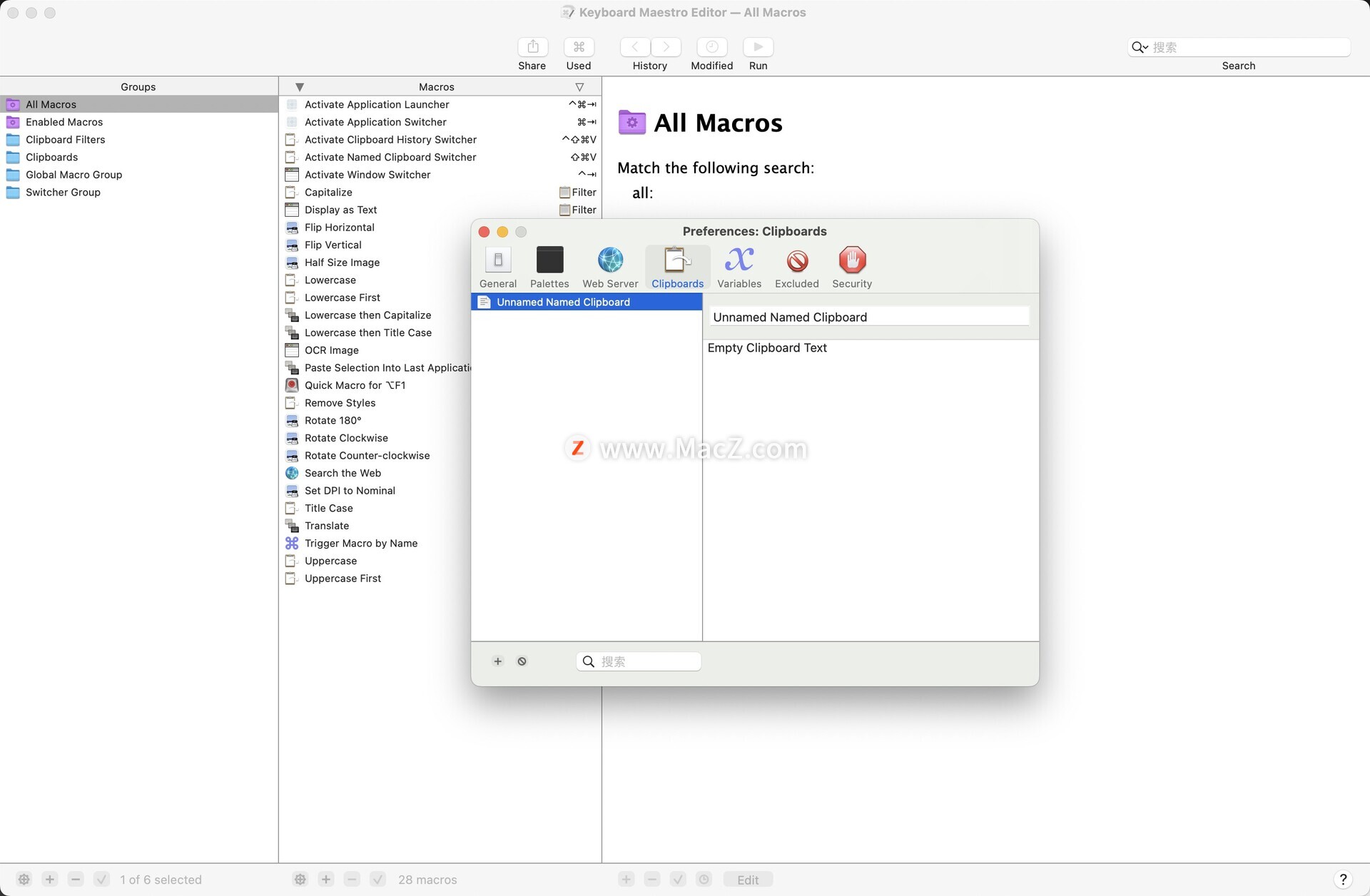
Task: Click the remove action minus button
Action: click(652, 879)
